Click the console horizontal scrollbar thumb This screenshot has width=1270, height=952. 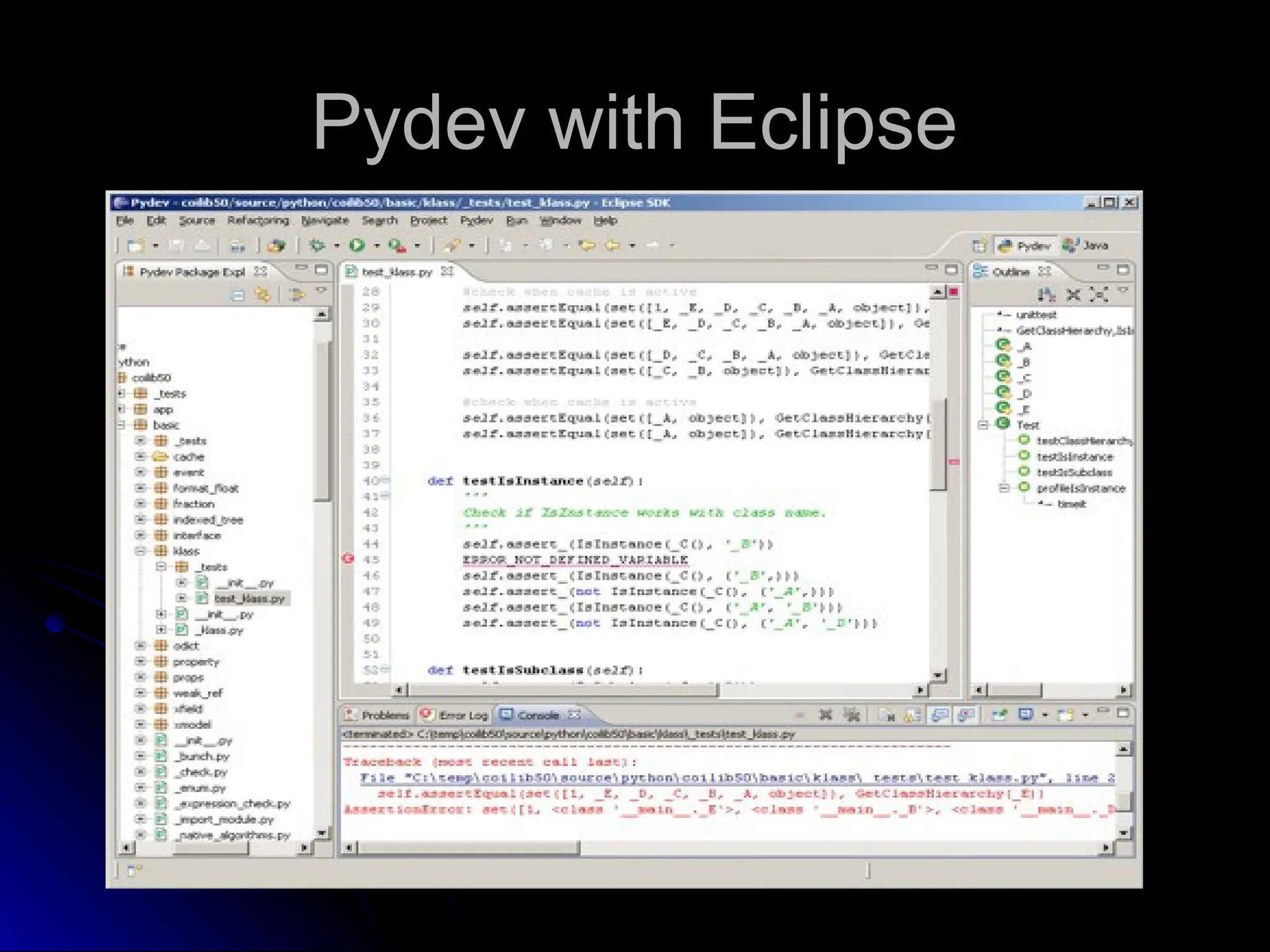coord(468,847)
